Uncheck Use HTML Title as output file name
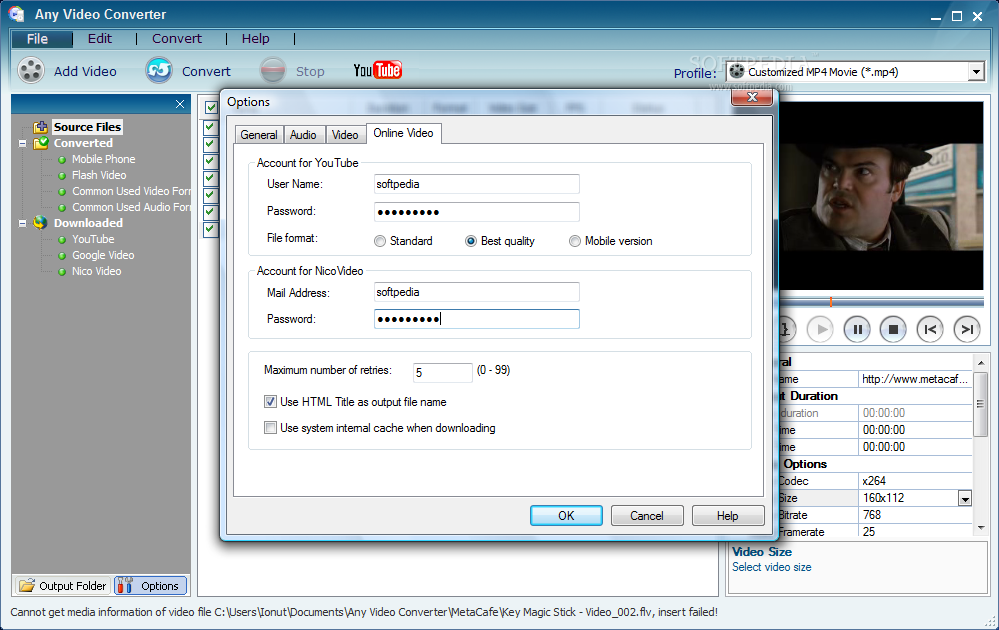Screen dimensions: 999x630 [270, 402]
